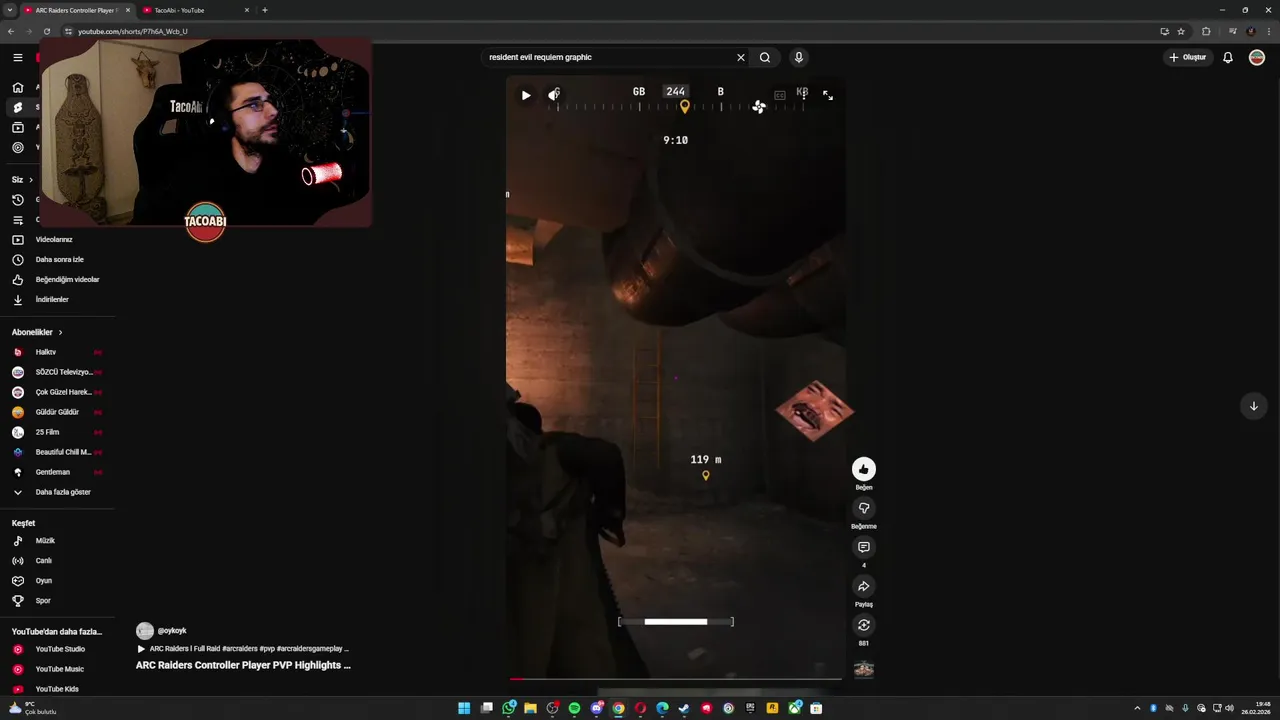Bookmark this page with the star
Viewport: 1280px width, 720px height.
1181,31
